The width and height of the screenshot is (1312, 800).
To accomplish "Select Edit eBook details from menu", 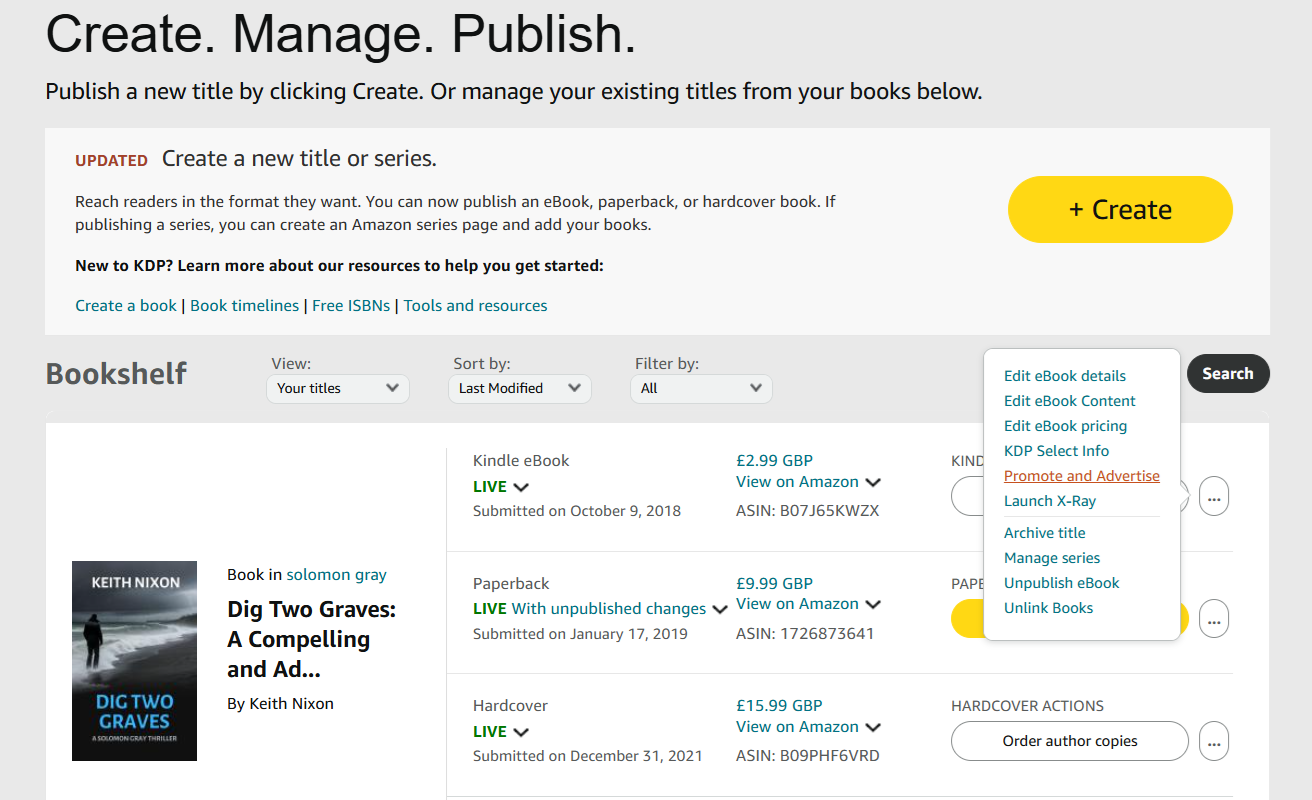I will [x=1064, y=376].
